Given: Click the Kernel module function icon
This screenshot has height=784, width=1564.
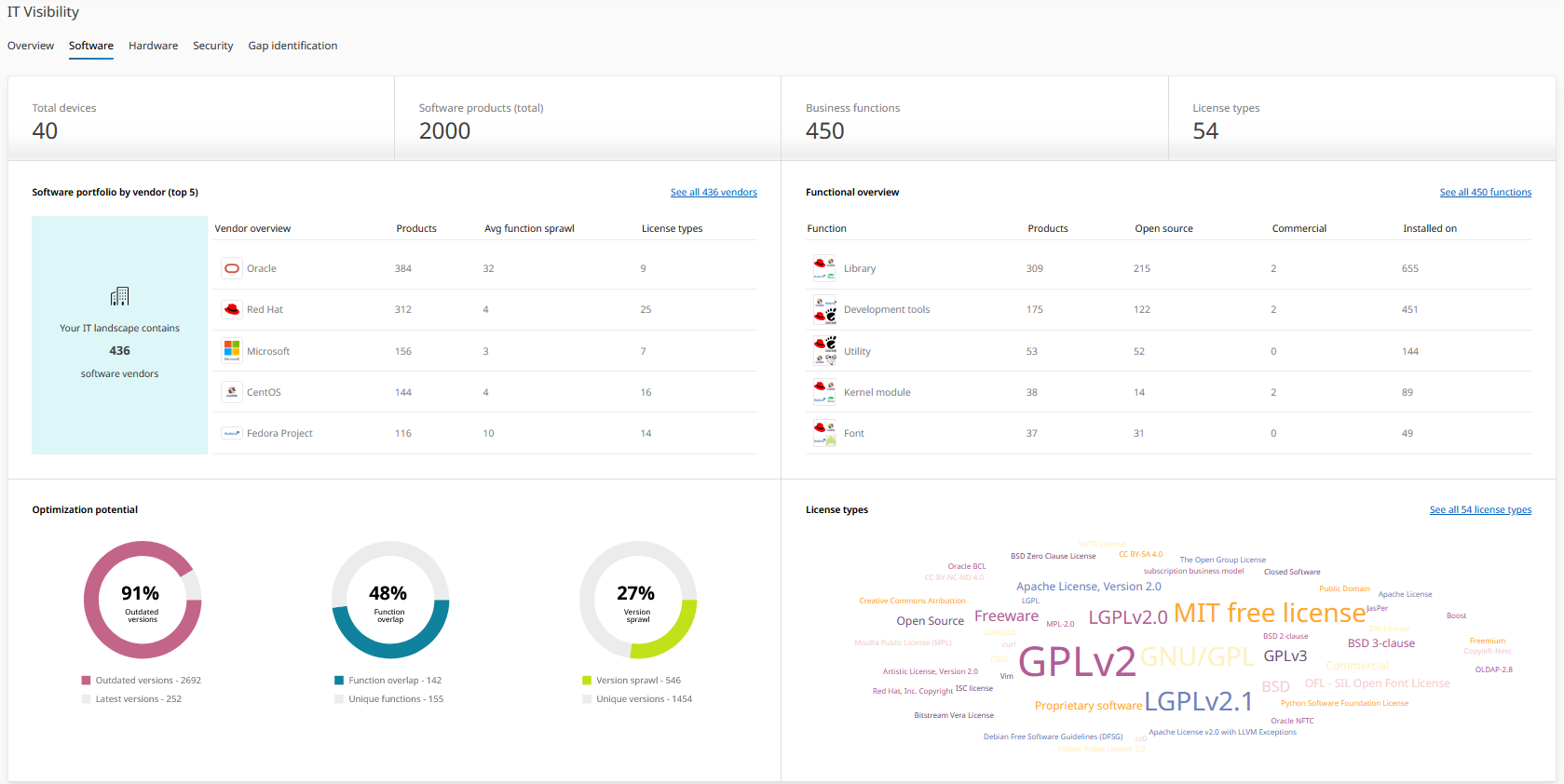Looking at the screenshot, I should [x=824, y=392].
